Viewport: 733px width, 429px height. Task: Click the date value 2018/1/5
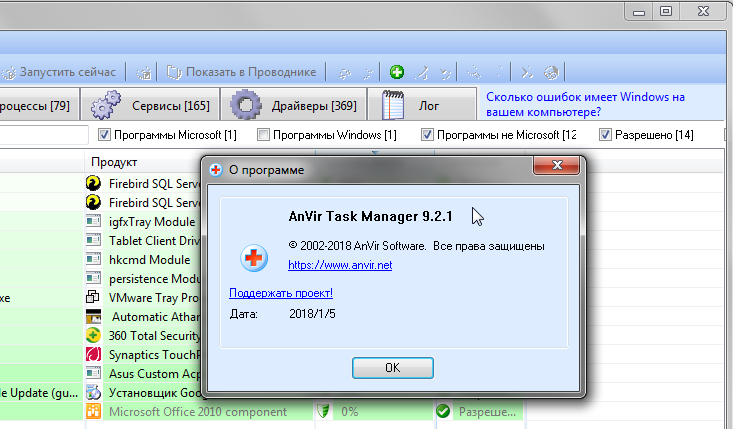(x=312, y=314)
